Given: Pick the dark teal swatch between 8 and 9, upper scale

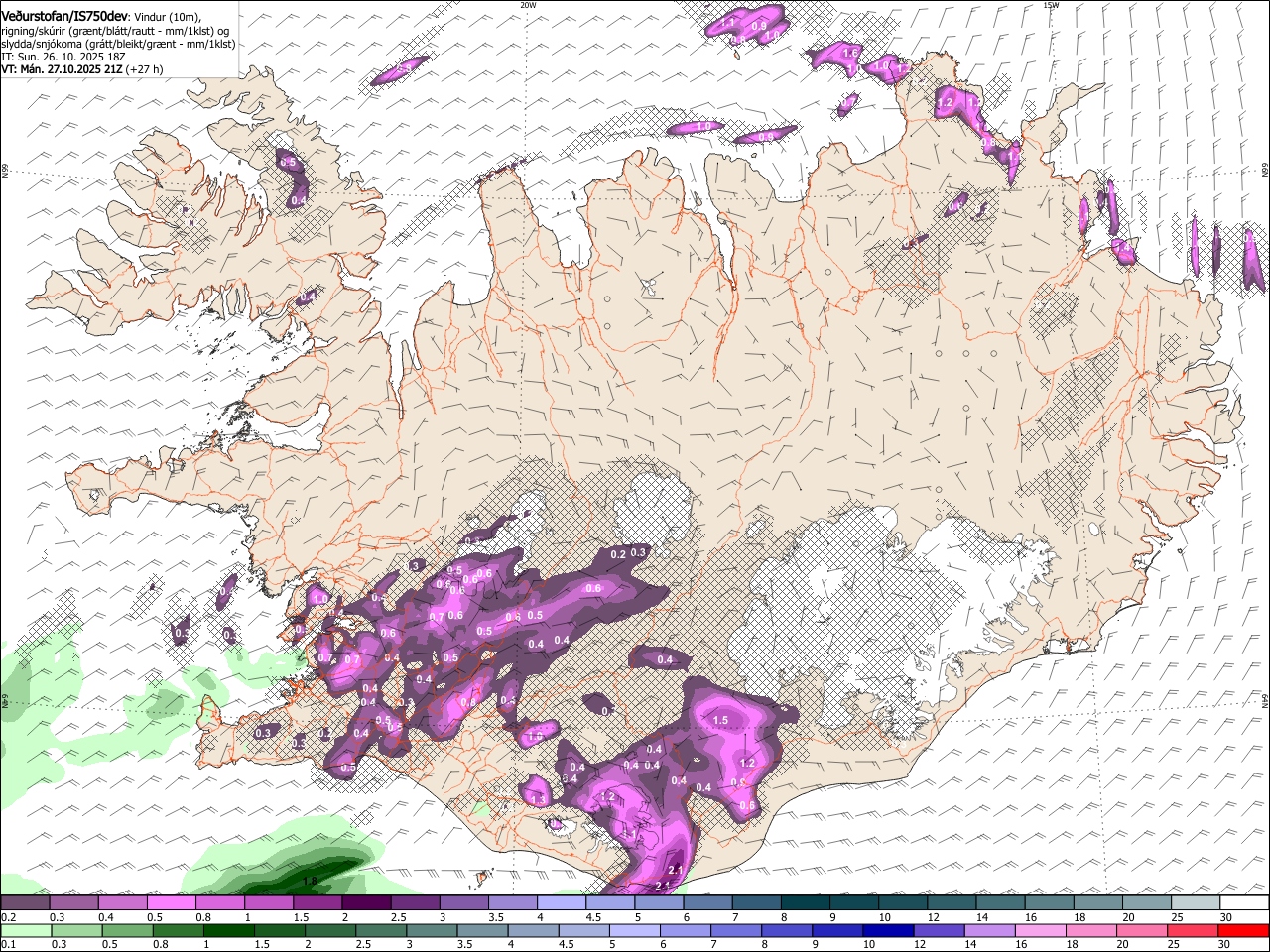Looking at the screenshot, I should (x=806, y=902).
